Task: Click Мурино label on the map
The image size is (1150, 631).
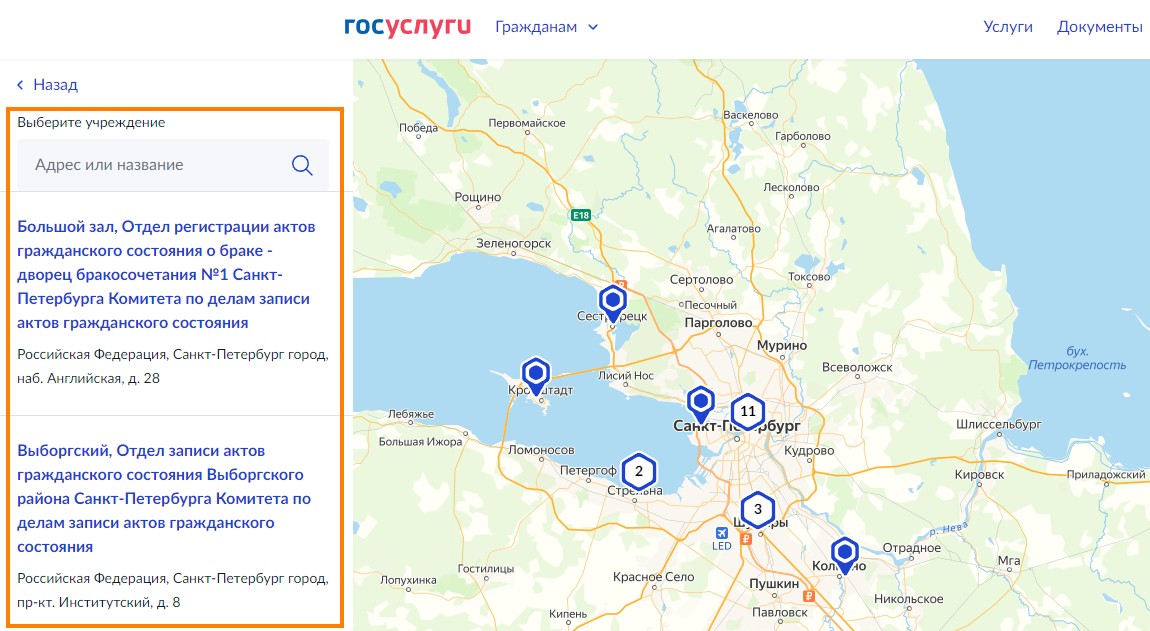Action: [x=782, y=345]
